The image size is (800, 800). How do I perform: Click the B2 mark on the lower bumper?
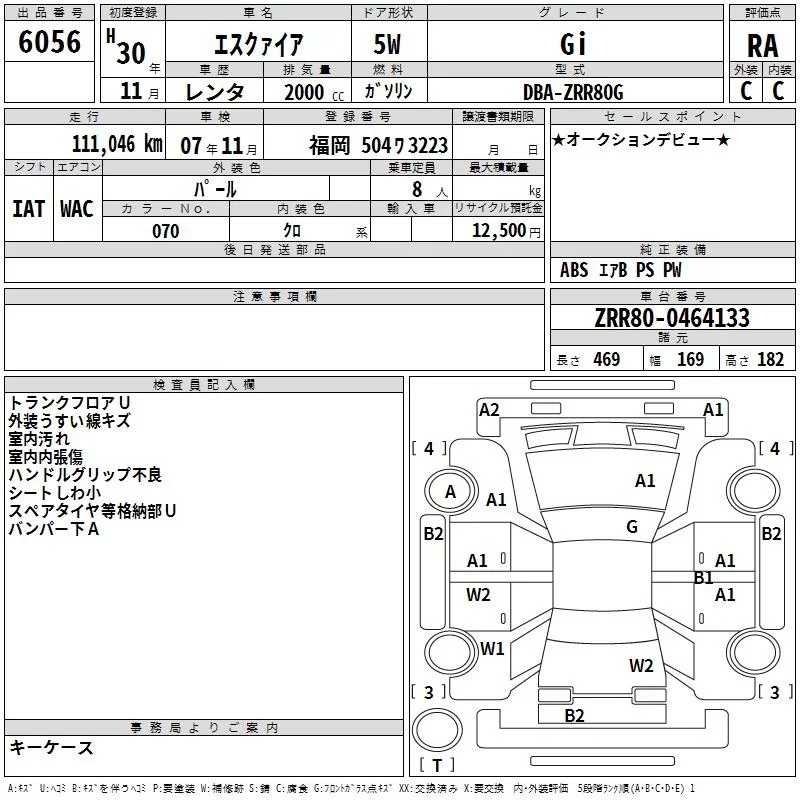(574, 716)
